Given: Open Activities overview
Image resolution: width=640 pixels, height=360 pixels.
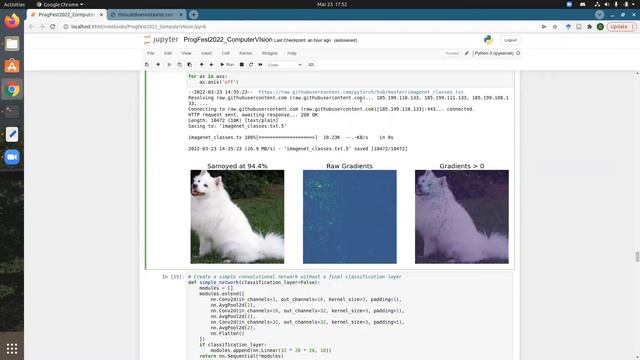Looking at the screenshot, I should [14, 4].
